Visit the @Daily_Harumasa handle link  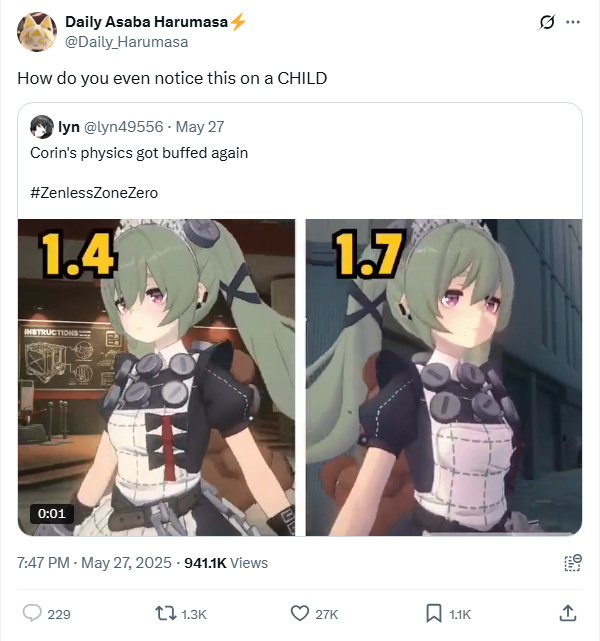pos(127,42)
